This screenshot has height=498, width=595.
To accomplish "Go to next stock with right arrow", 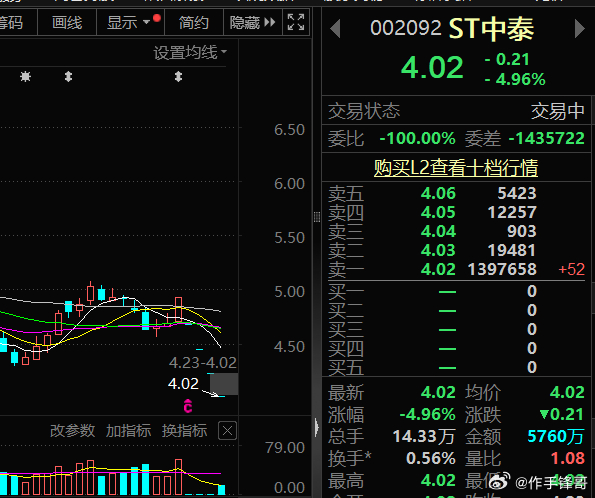I will coord(579,29).
